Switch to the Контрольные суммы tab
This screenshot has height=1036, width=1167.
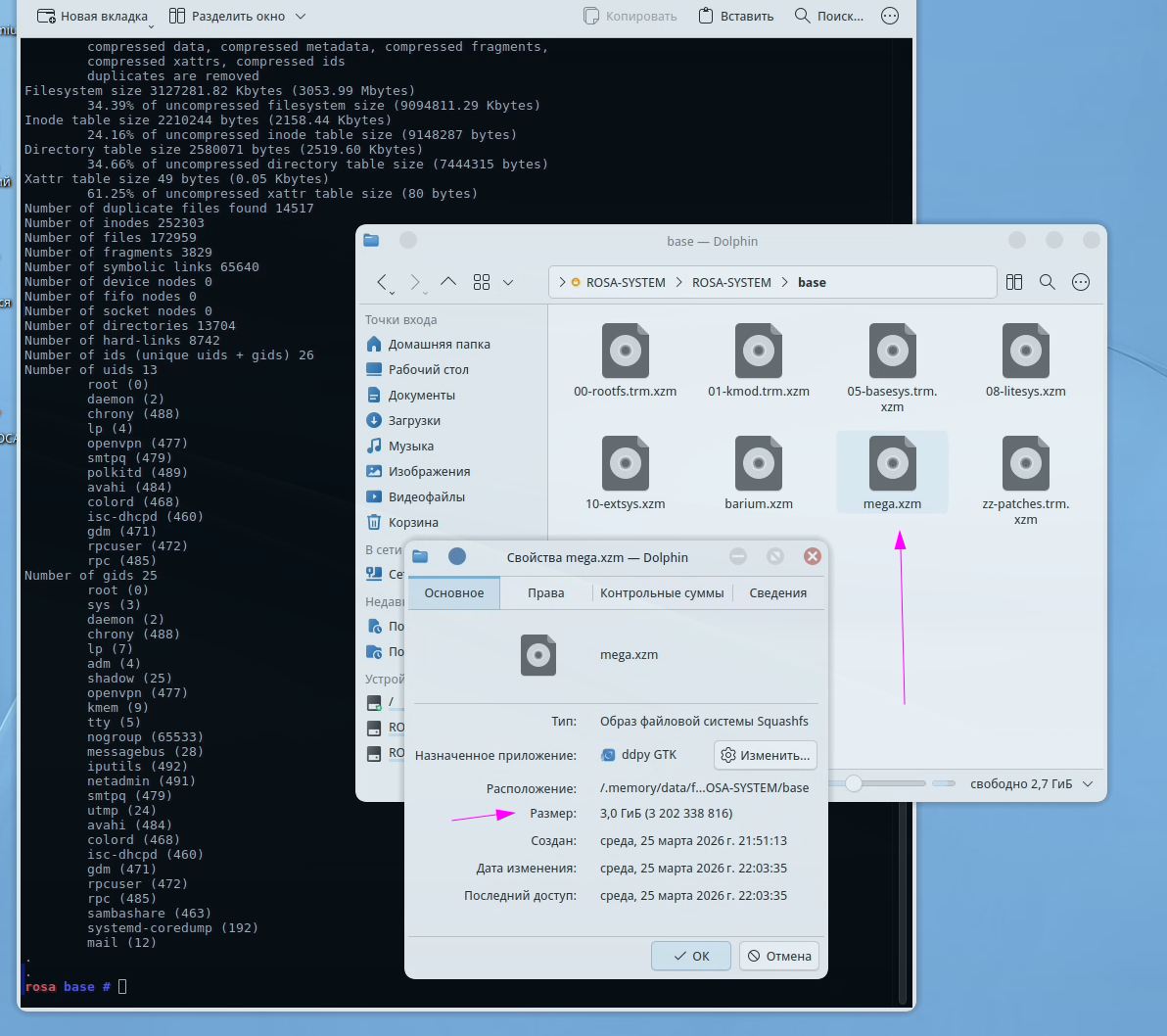[662, 592]
